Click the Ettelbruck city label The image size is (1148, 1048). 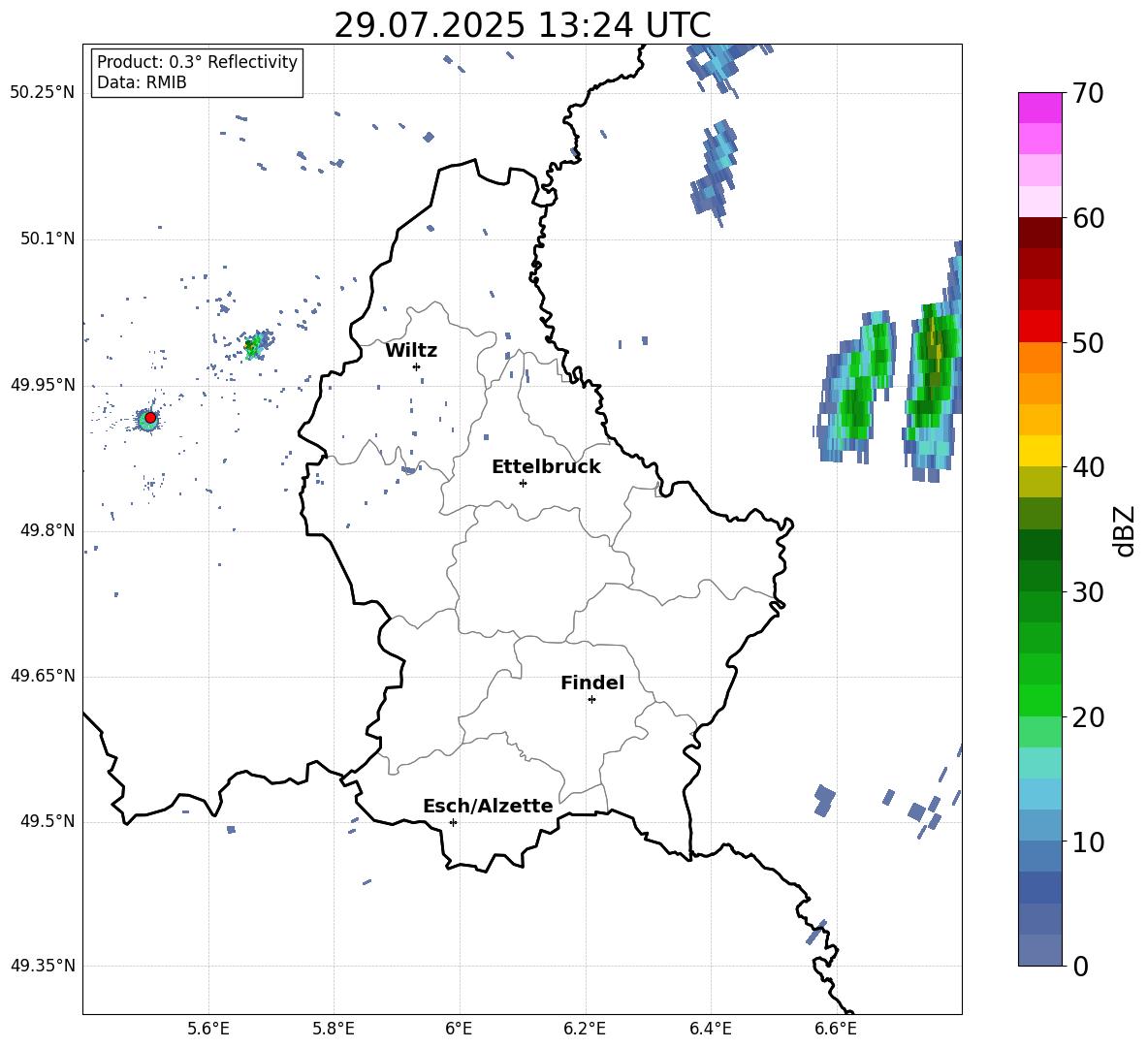546,467
